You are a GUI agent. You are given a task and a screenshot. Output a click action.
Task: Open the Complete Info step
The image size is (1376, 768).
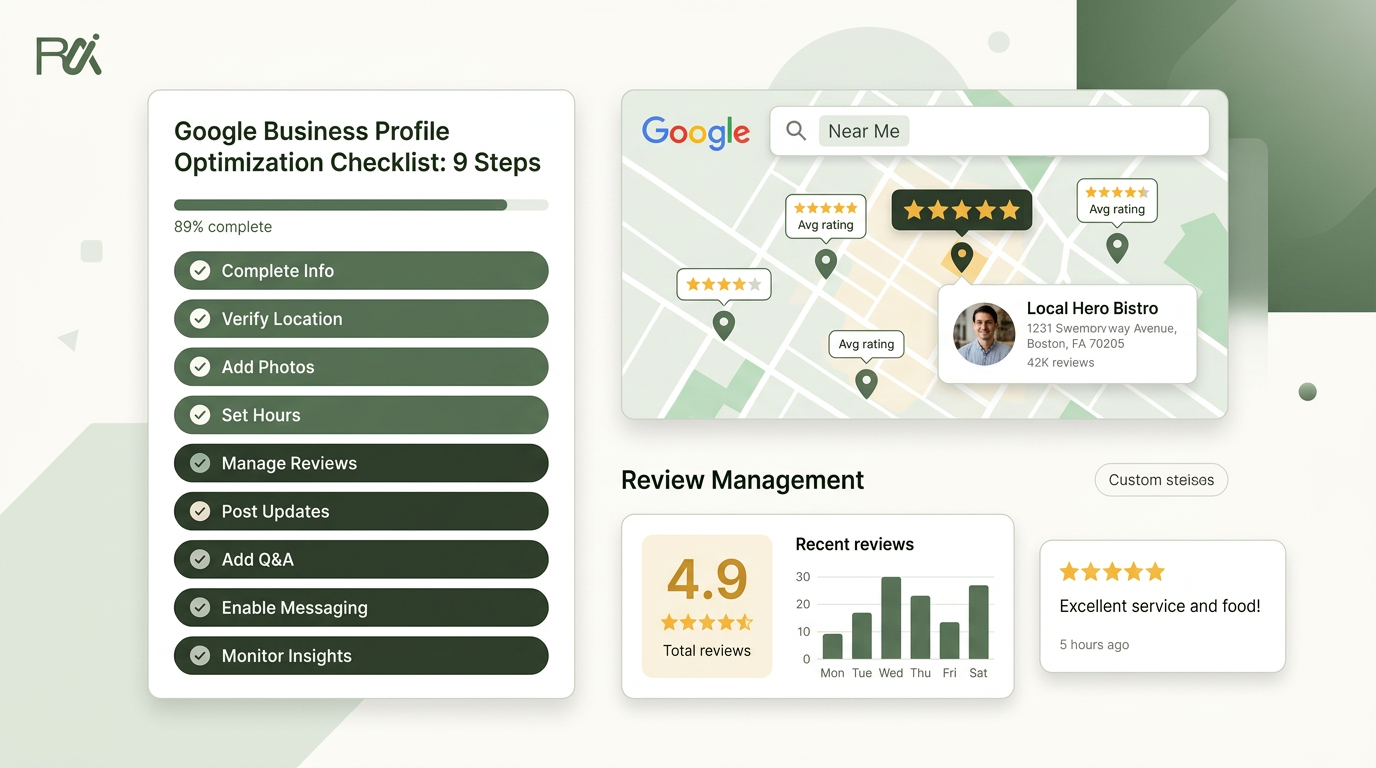361,271
